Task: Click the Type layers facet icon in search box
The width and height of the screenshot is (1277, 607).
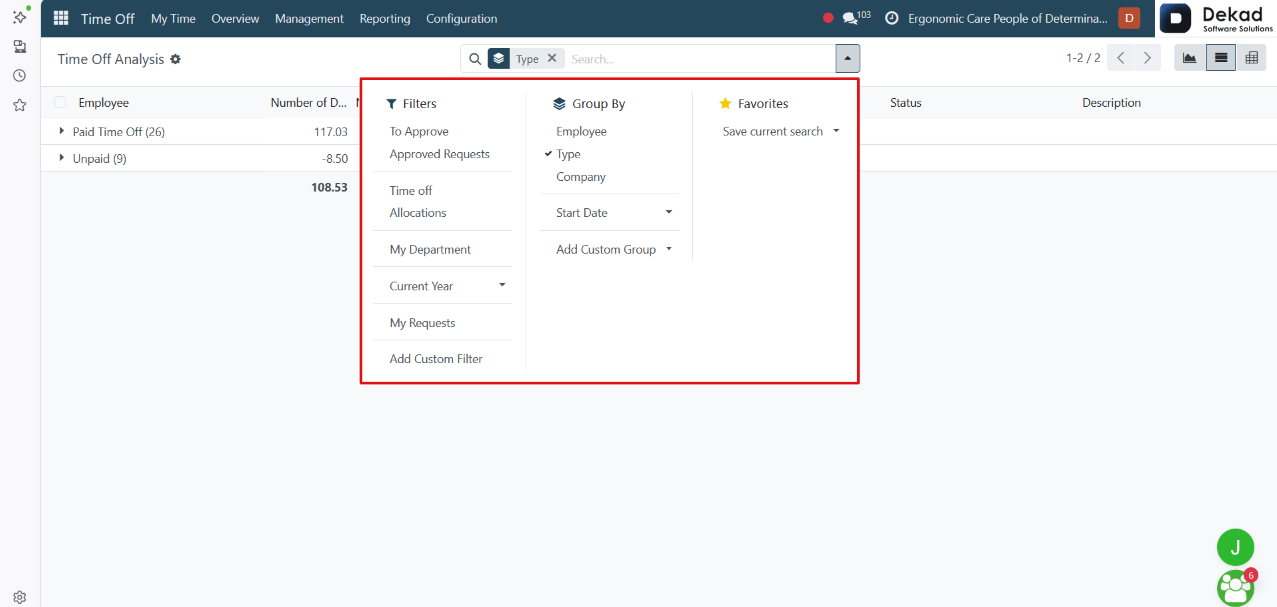Action: [499, 59]
